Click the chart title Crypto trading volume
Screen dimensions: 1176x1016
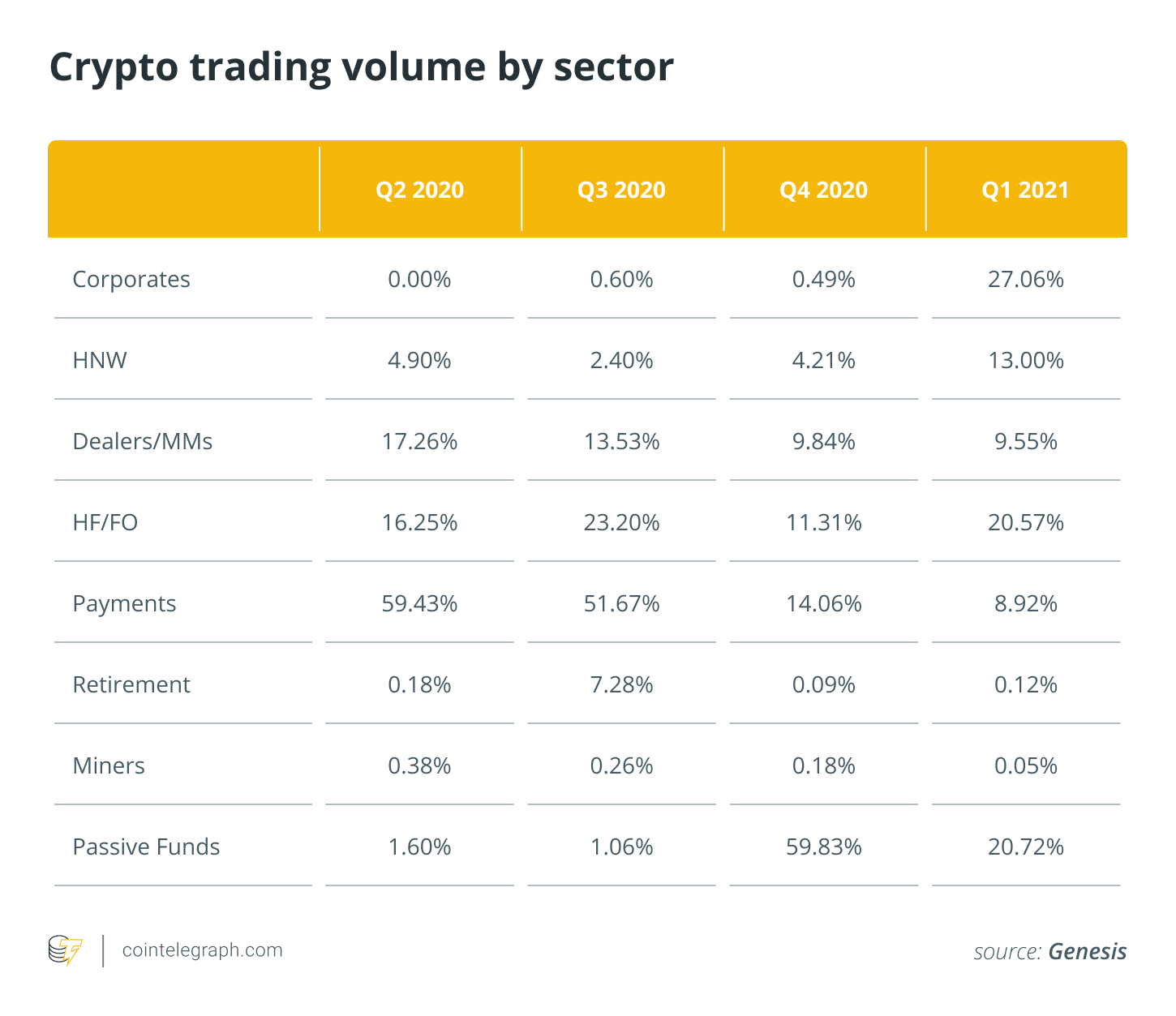pos(268,68)
